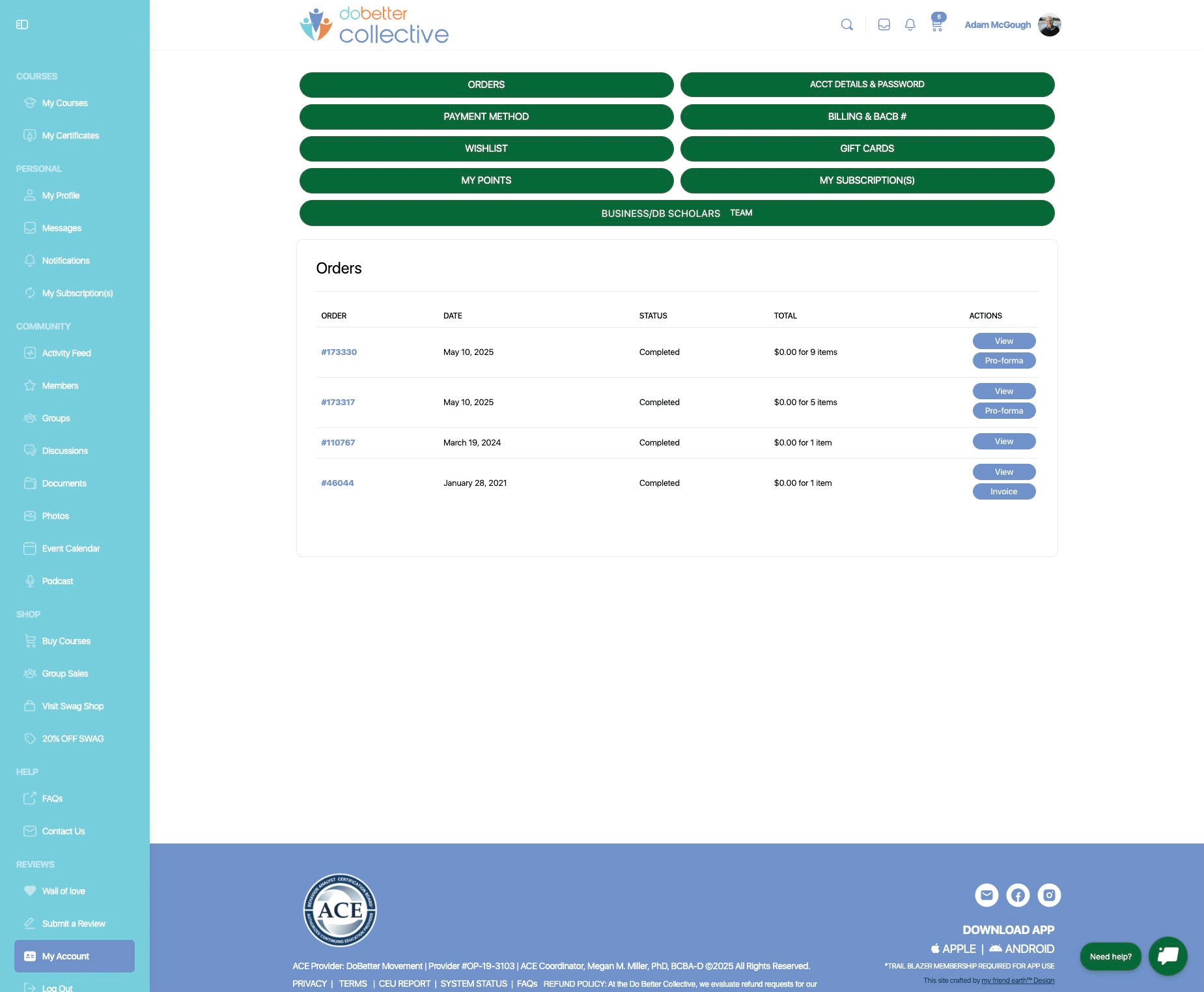Open Pro-forma for order #173317
The height and width of the screenshot is (992, 1204).
click(x=1003, y=411)
